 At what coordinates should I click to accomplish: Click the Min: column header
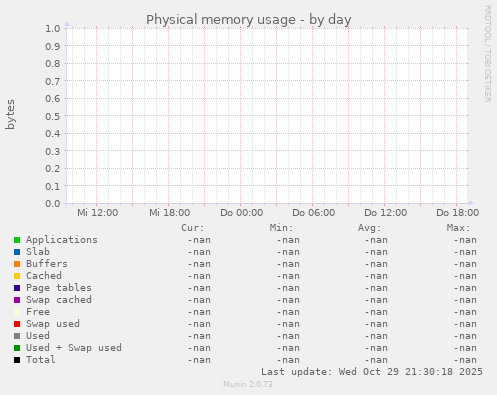point(281,228)
